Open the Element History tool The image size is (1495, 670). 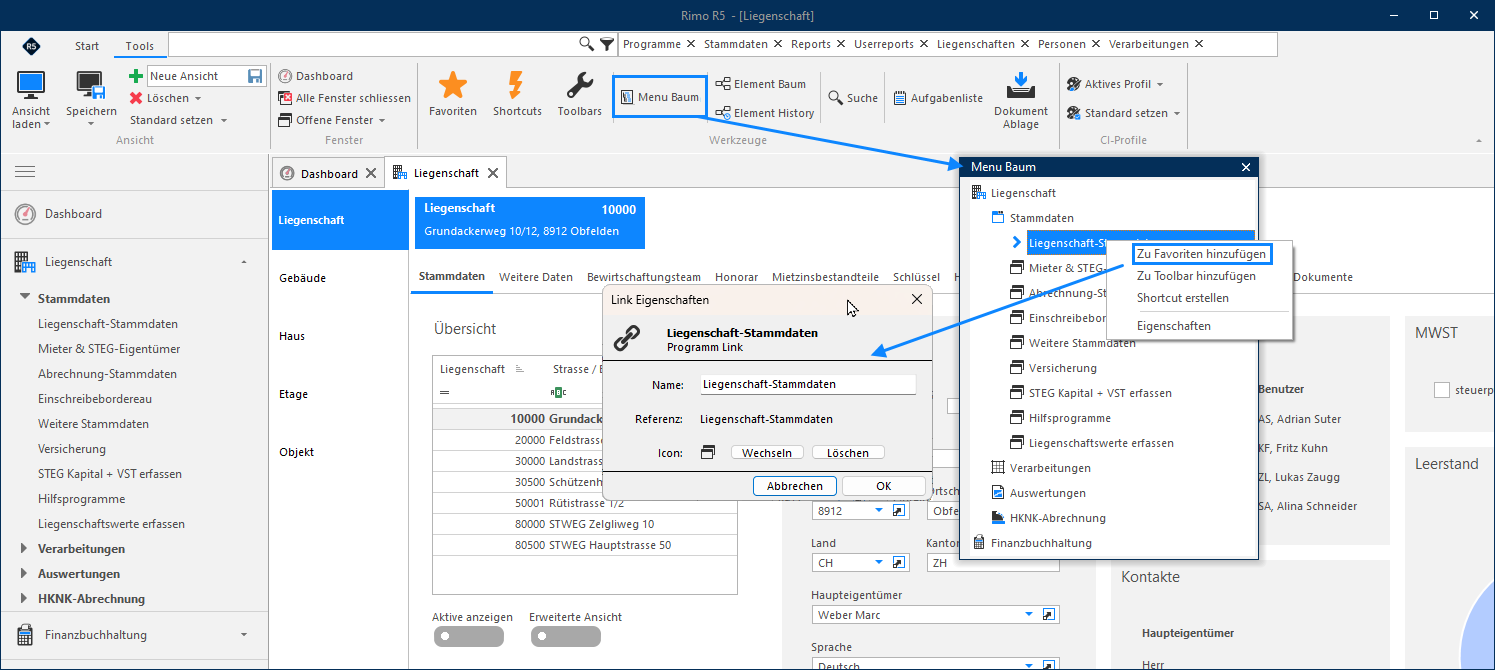click(765, 113)
